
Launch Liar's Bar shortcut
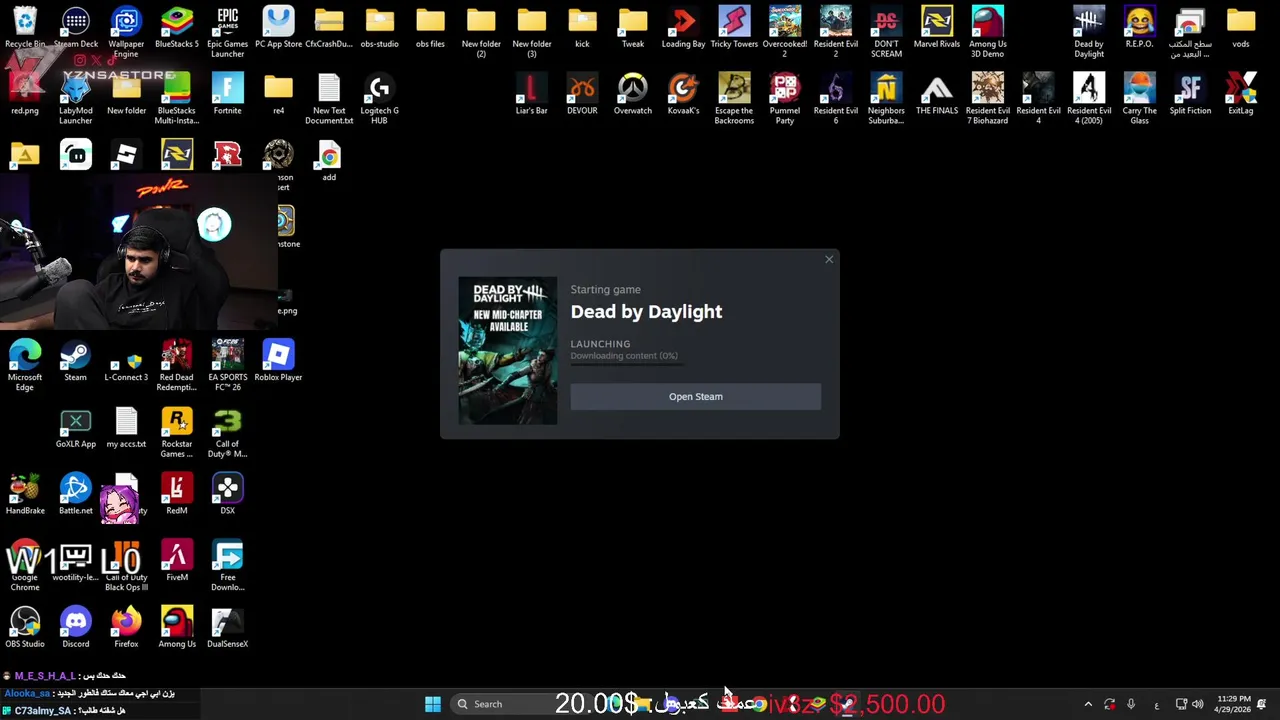pyautogui.click(x=531, y=94)
